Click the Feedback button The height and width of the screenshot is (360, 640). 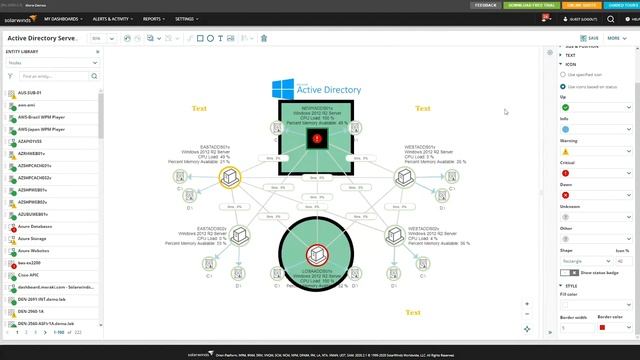(486, 5)
